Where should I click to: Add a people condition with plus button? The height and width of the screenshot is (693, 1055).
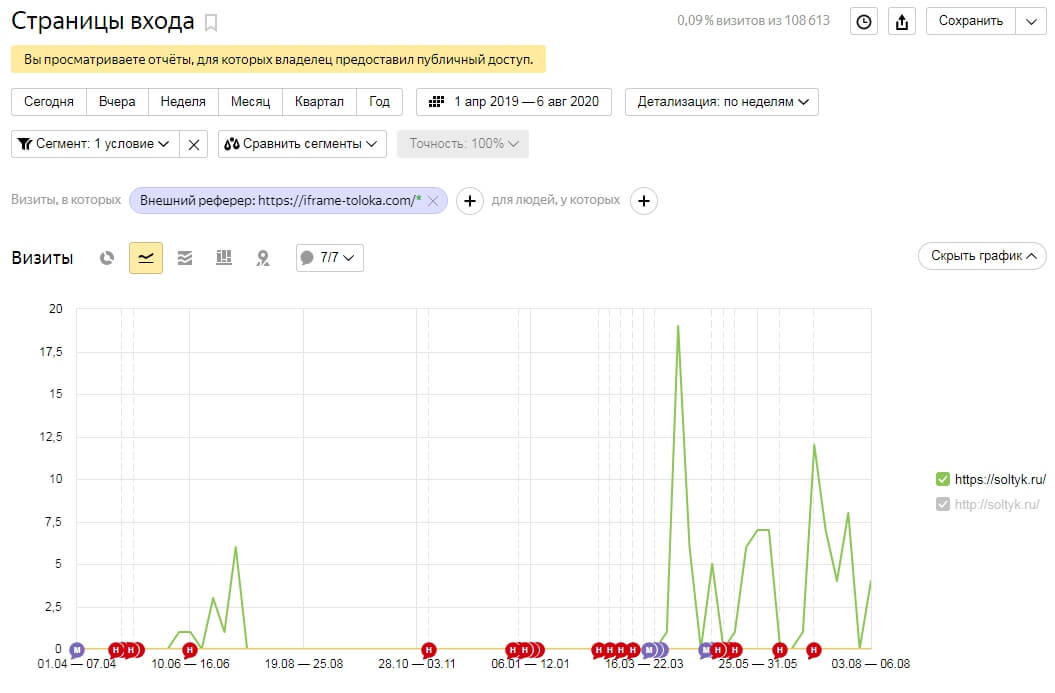tap(644, 200)
